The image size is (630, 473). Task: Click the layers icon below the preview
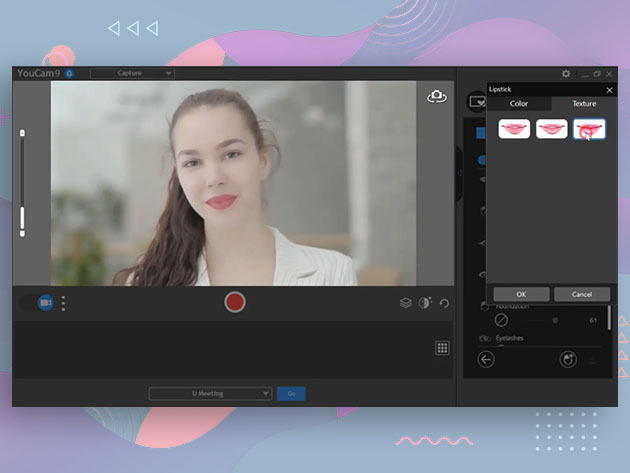406,303
